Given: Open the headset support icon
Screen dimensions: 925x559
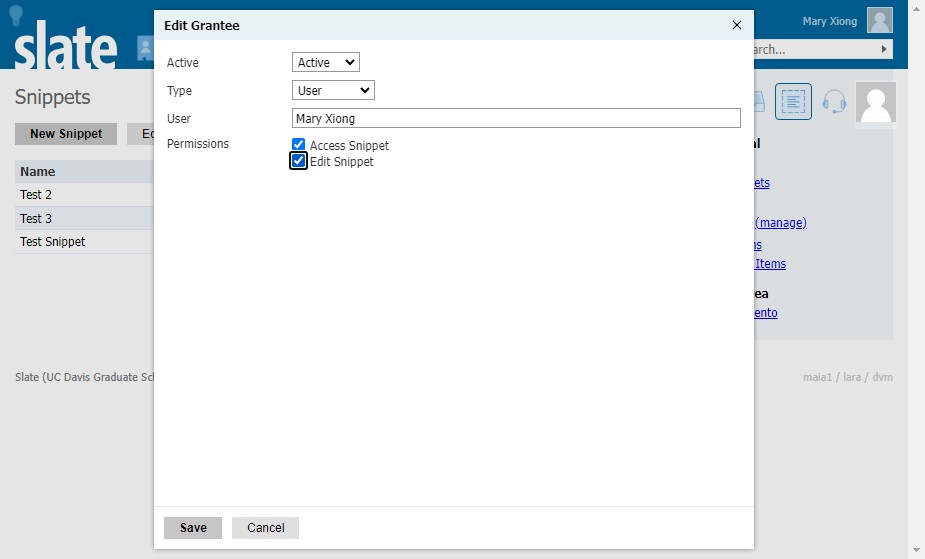Looking at the screenshot, I should (834, 101).
